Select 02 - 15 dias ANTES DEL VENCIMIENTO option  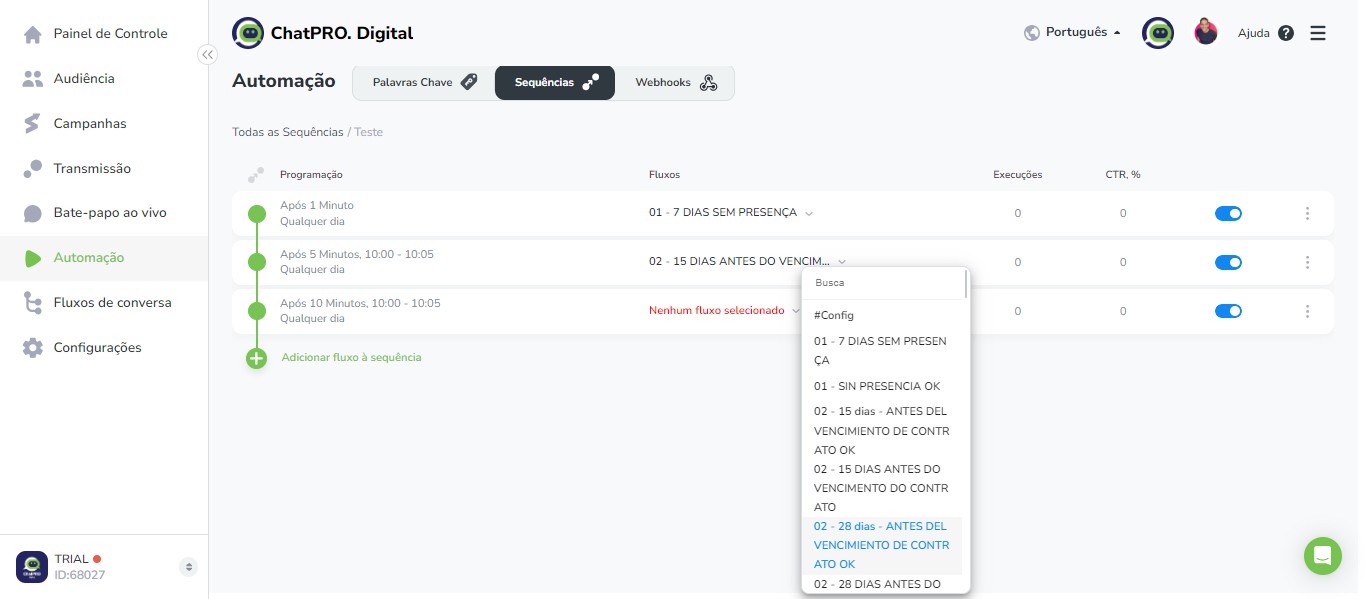click(x=882, y=431)
